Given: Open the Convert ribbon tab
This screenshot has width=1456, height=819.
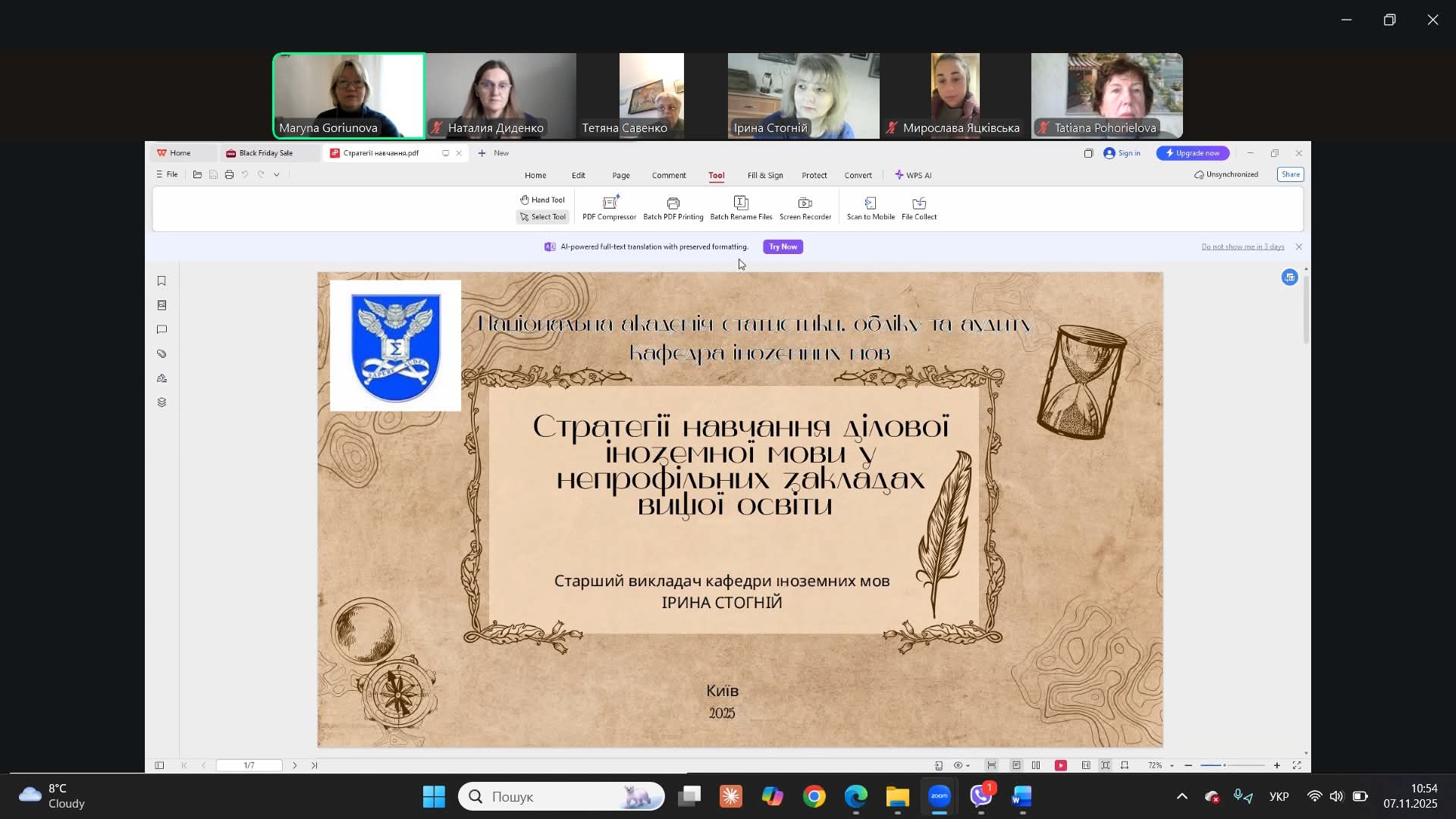Looking at the screenshot, I should point(858,175).
